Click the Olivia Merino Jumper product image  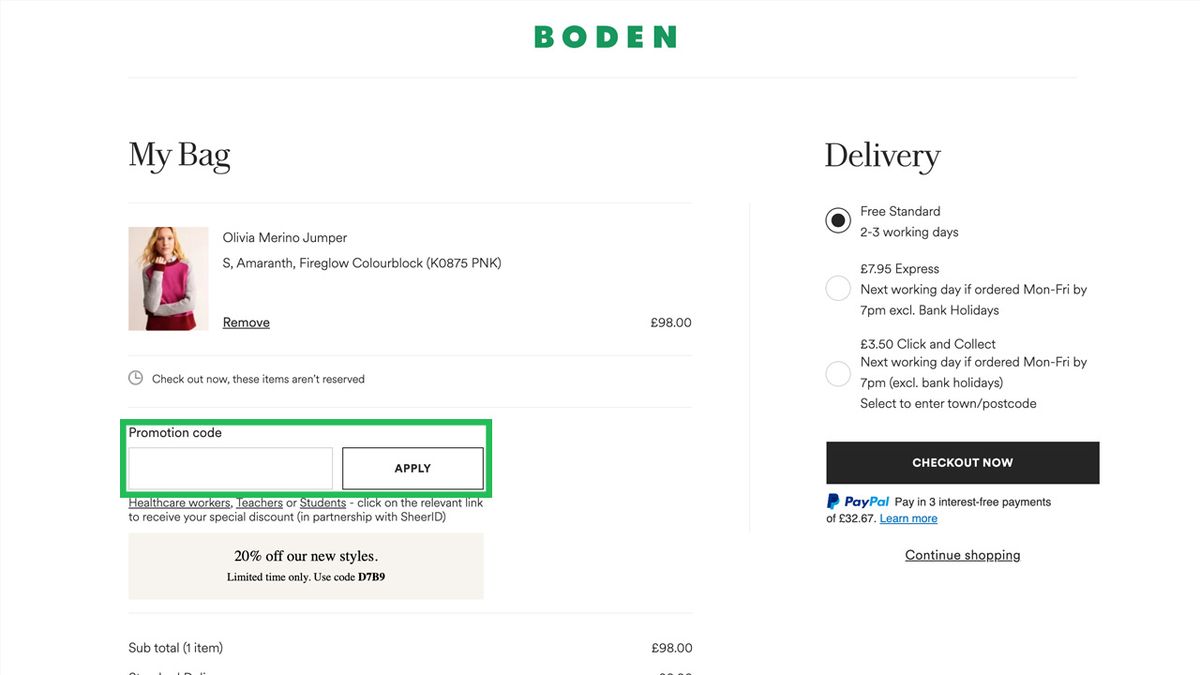point(168,278)
